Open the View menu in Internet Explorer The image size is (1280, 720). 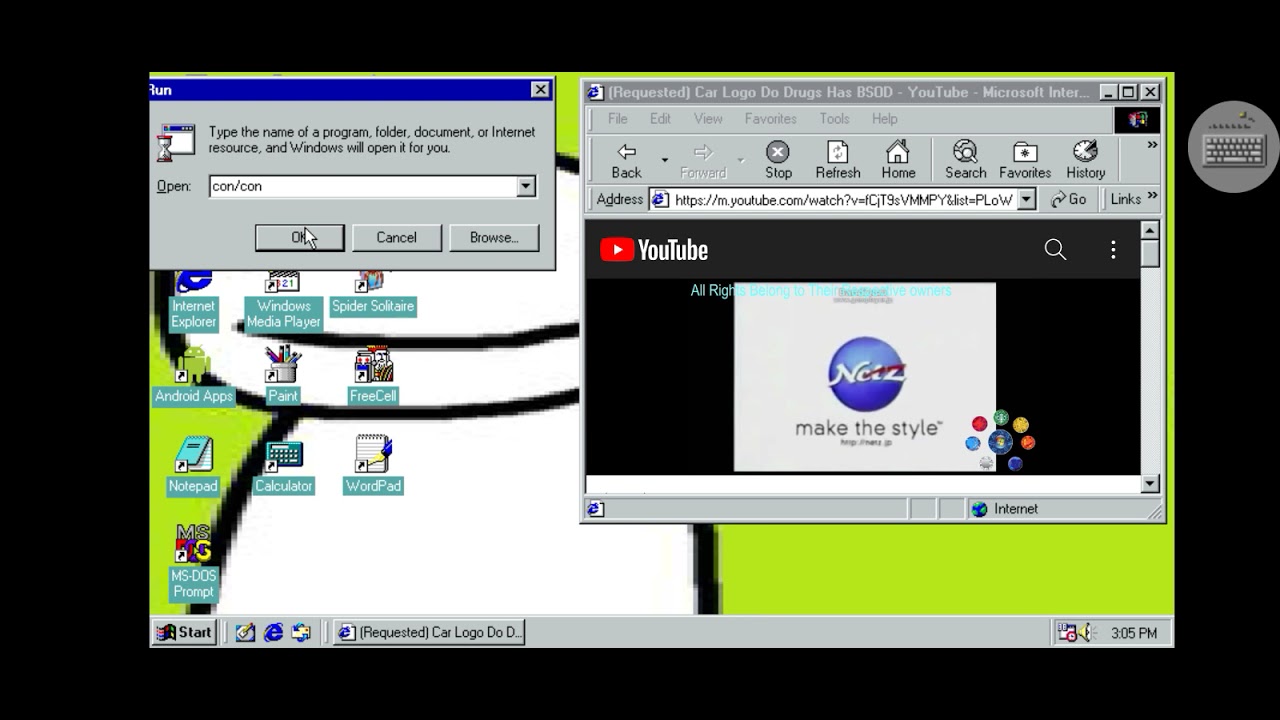[708, 118]
